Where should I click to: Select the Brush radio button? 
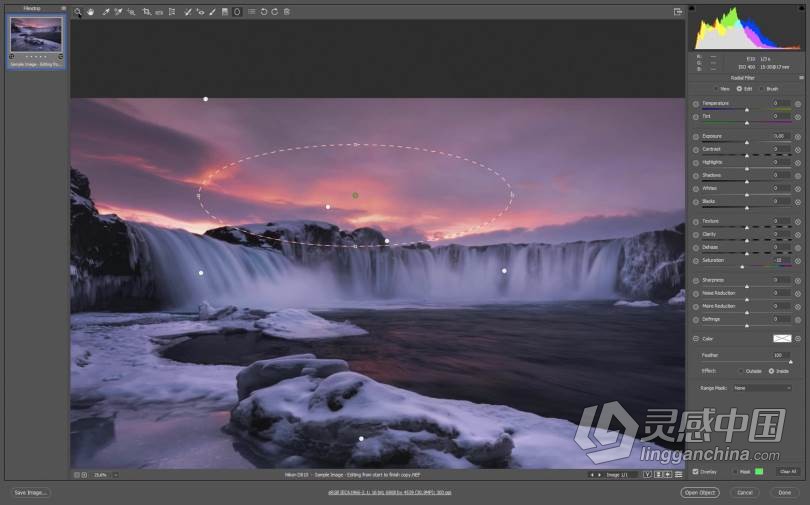[761, 89]
